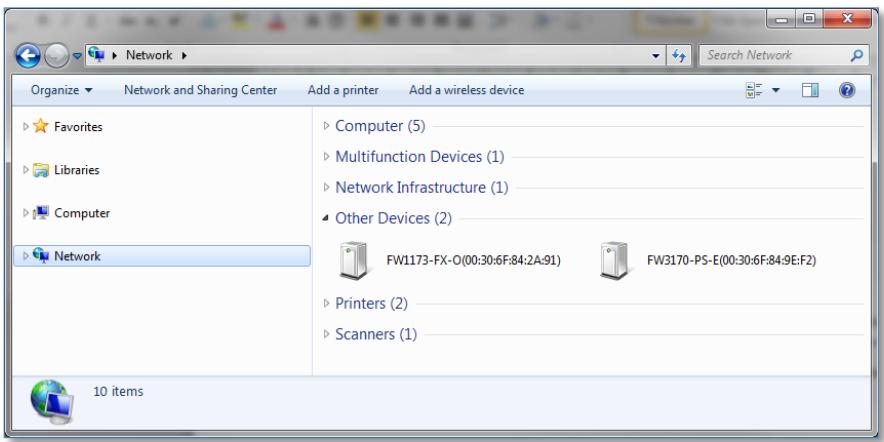The height and width of the screenshot is (442, 884).
Task: Click the Network icon in address bar
Action: pos(96,54)
